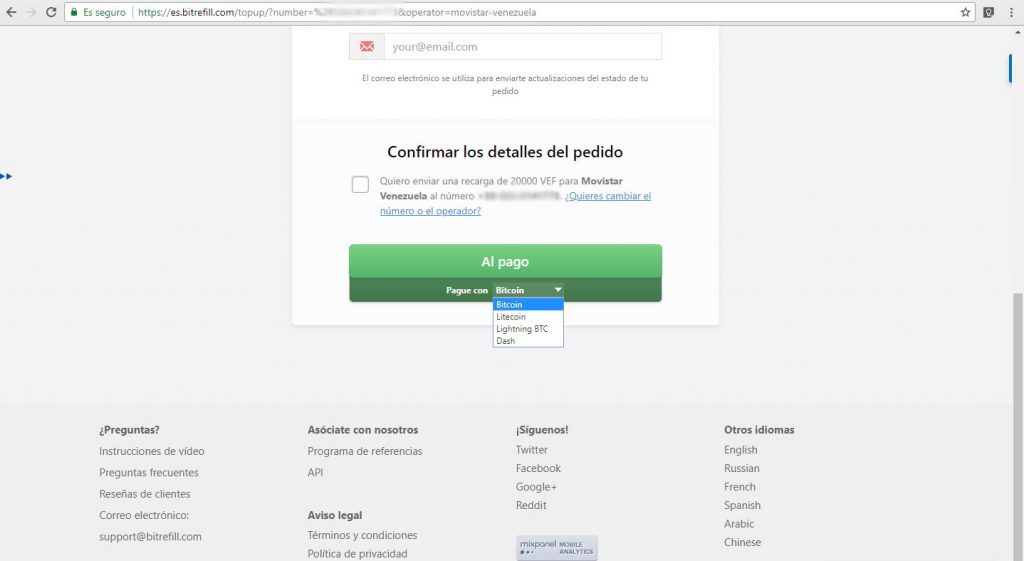Click the Confirmar los detalles del pedido heading
Image resolution: width=1024 pixels, height=561 pixels.
tap(505, 152)
